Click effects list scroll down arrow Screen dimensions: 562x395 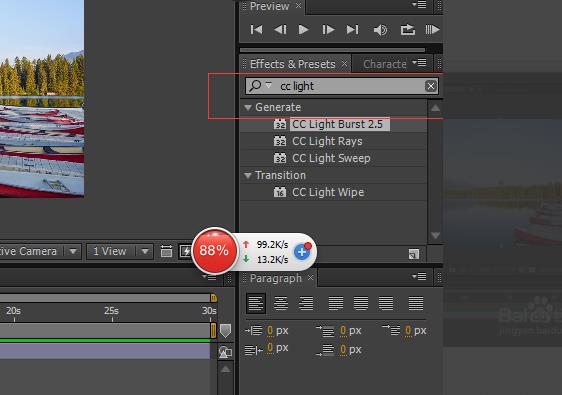click(x=435, y=235)
